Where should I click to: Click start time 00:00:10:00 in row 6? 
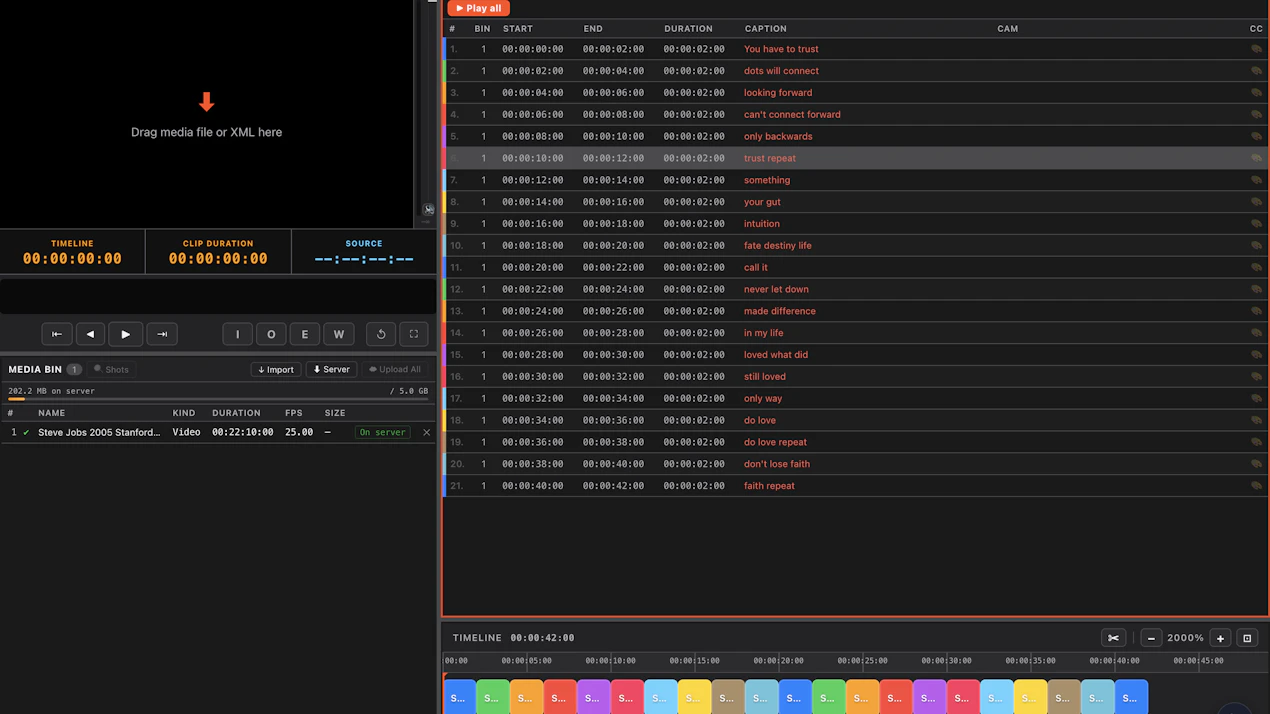click(x=532, y=158)
